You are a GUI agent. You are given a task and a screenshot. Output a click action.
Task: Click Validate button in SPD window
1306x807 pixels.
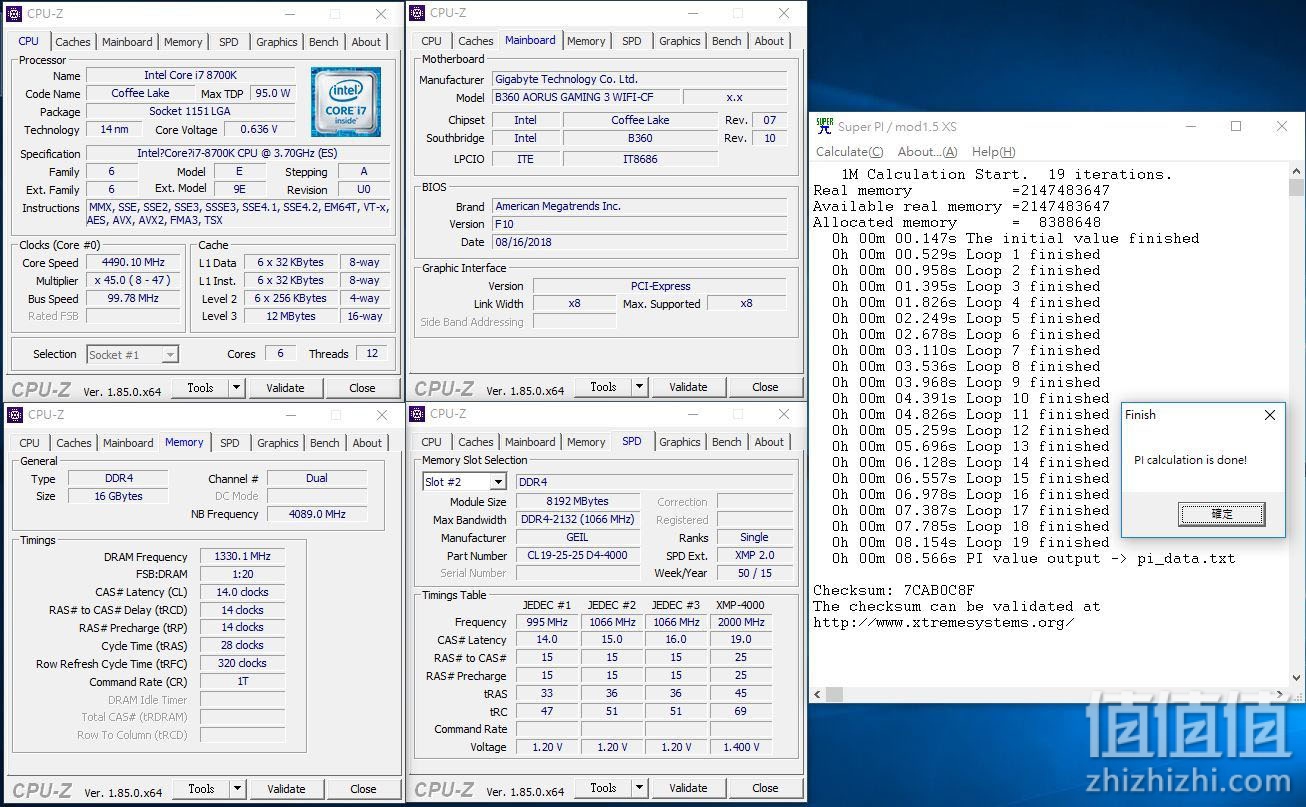[688, 788]
